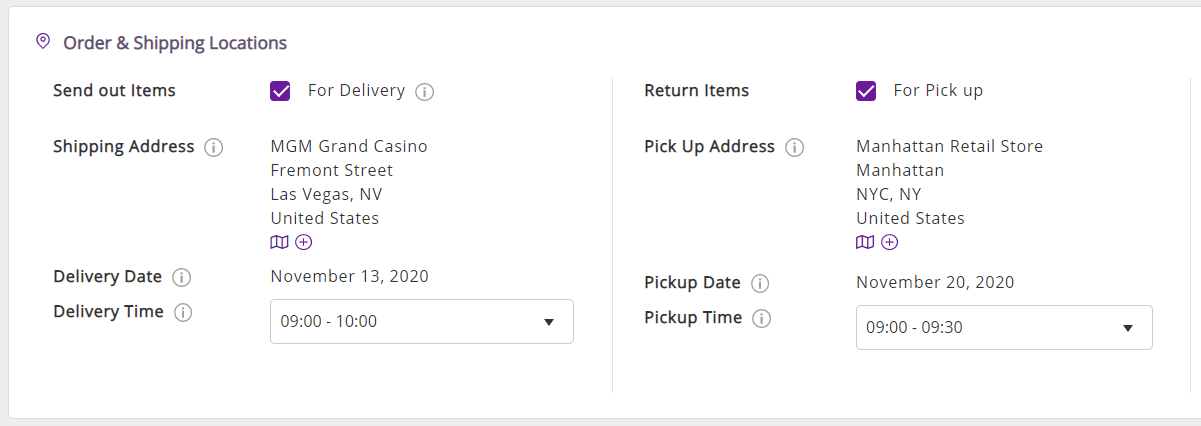Click the Shipping Address info icon
Image resolution: width=1201 pixels, height=426 pixels.
[x=213, y=148]
